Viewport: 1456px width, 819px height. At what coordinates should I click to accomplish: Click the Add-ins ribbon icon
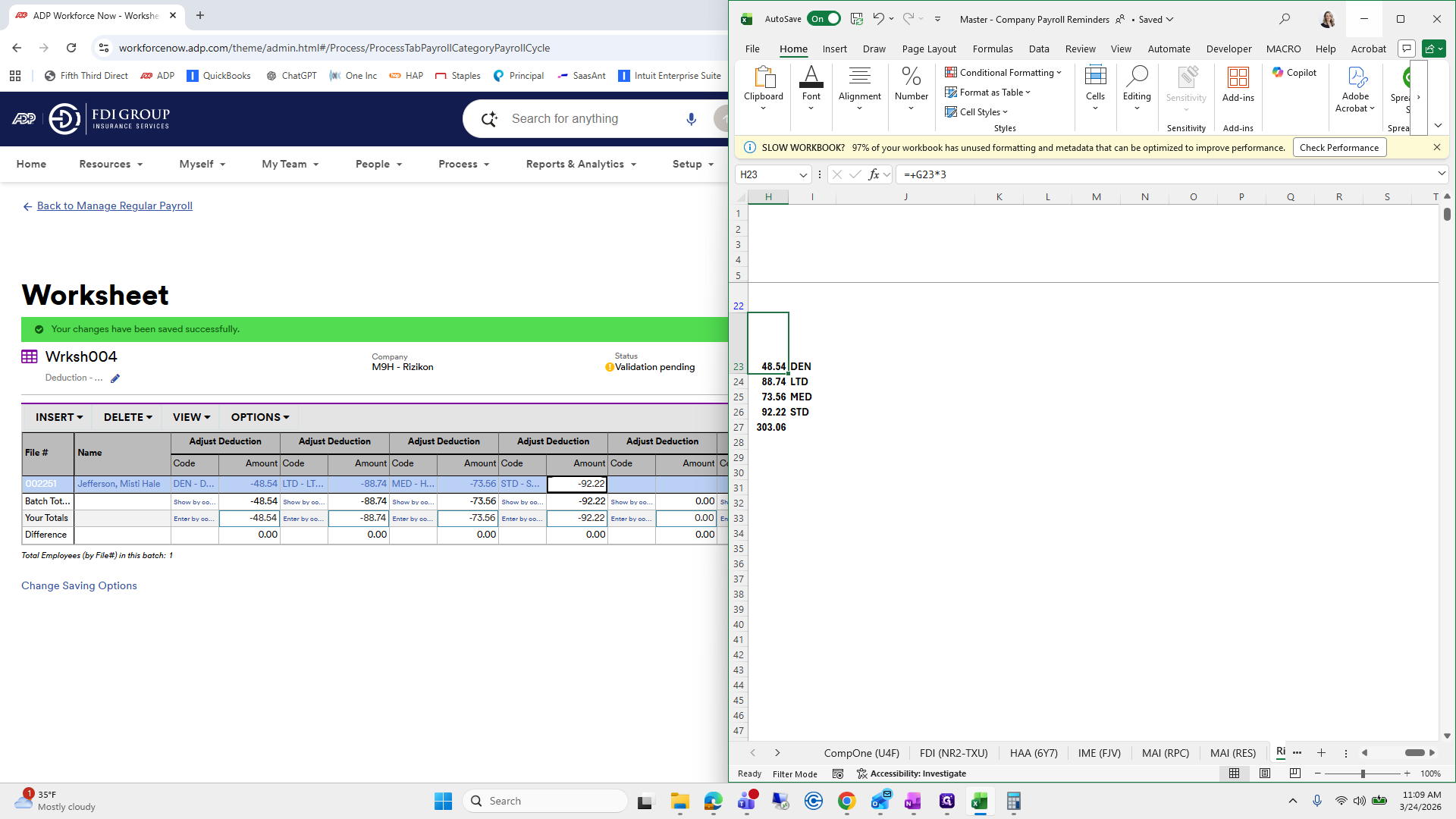click(1238, 79)
